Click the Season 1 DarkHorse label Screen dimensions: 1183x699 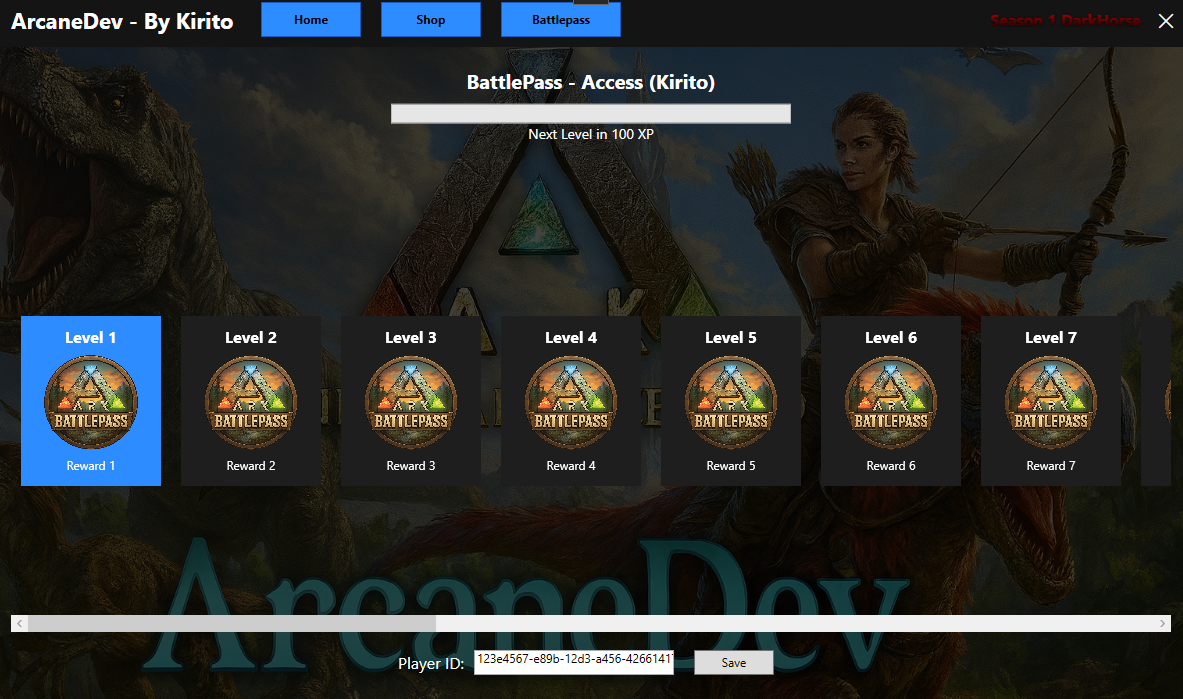pyautogui.click(x=1064, y=20)
